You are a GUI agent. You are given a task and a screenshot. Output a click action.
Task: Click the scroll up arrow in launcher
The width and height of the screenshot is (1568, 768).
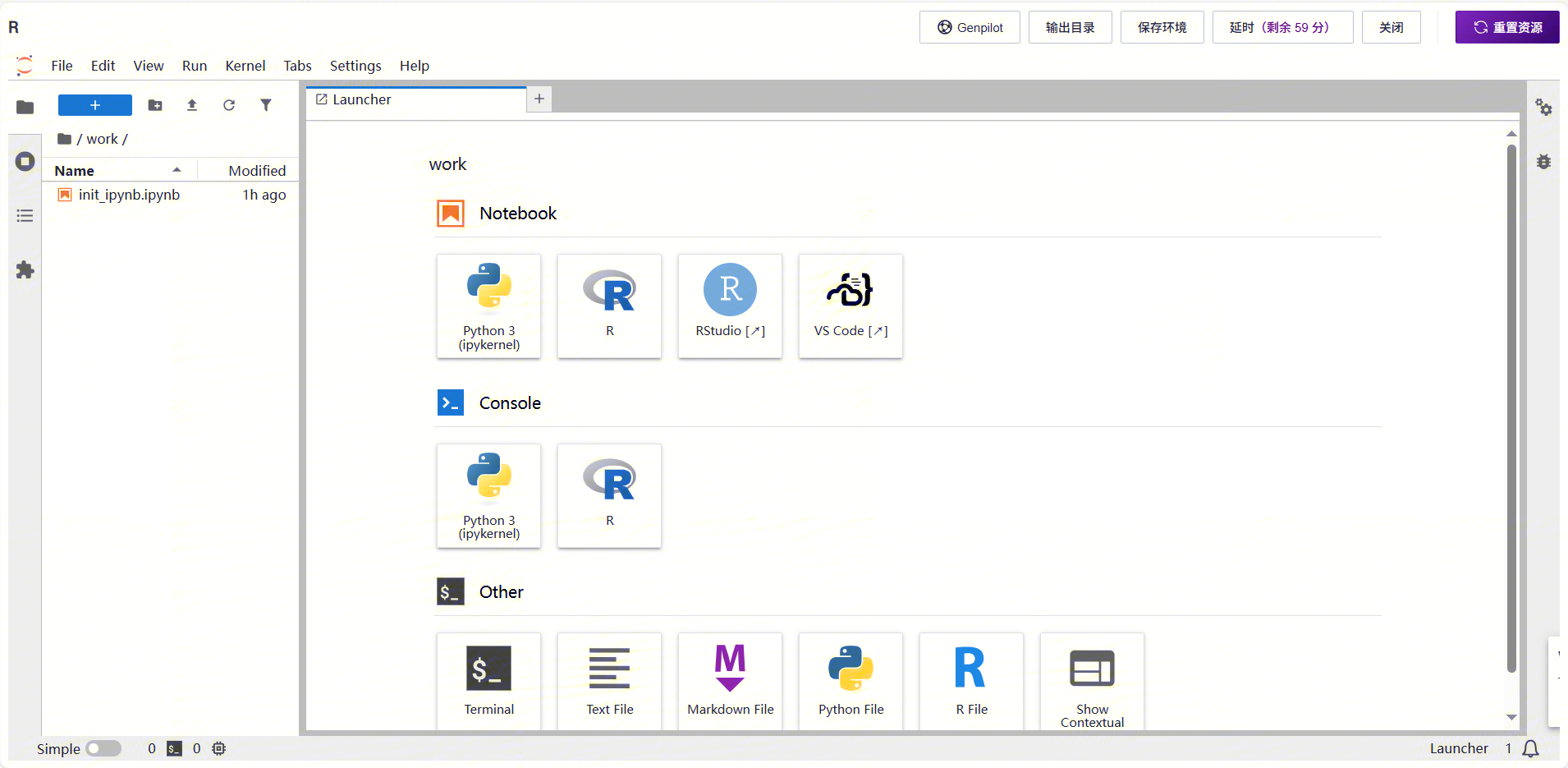click(1511, 133)
